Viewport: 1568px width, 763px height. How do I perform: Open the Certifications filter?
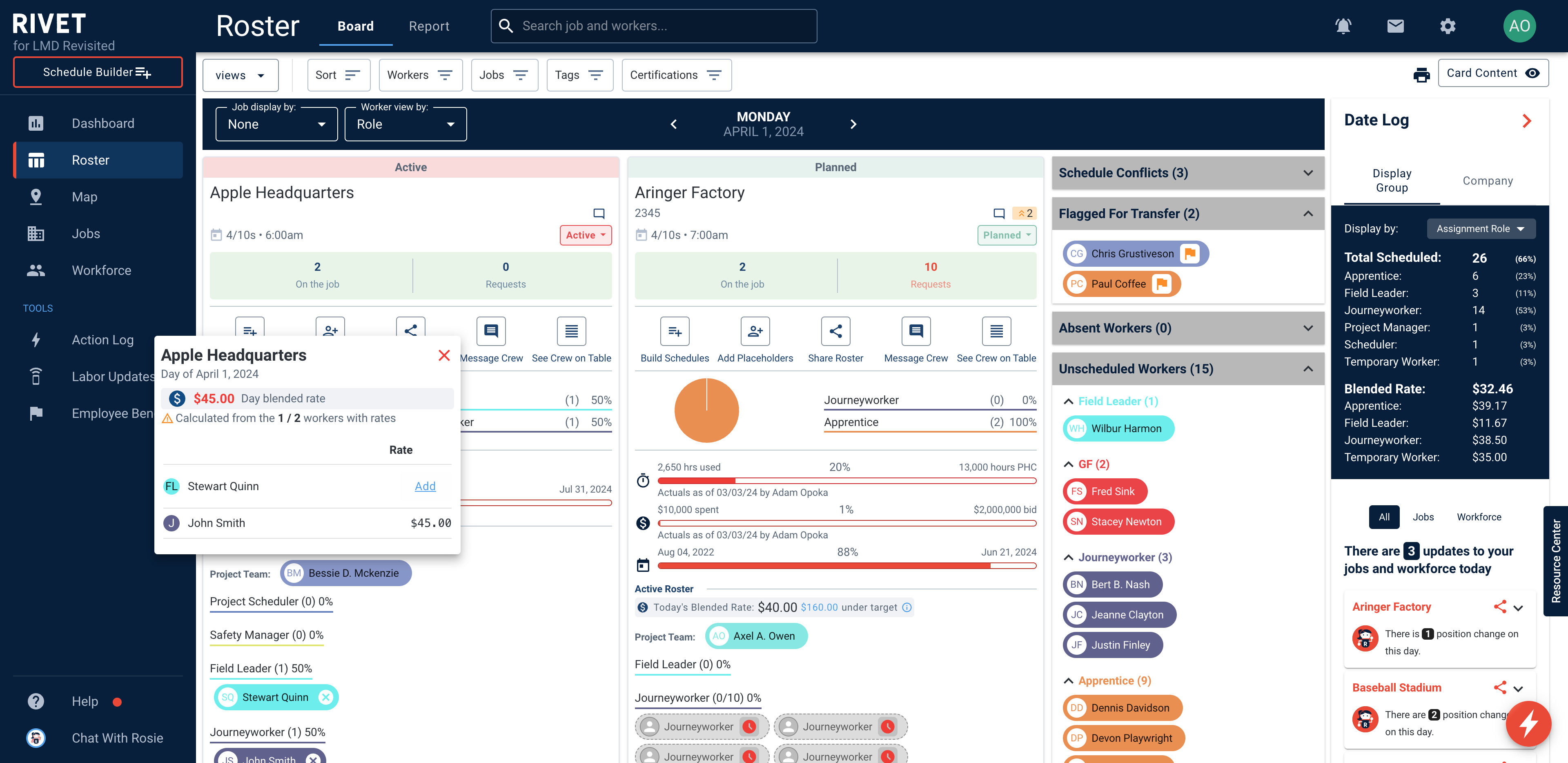pyautogui.click(x=676, y=75)
